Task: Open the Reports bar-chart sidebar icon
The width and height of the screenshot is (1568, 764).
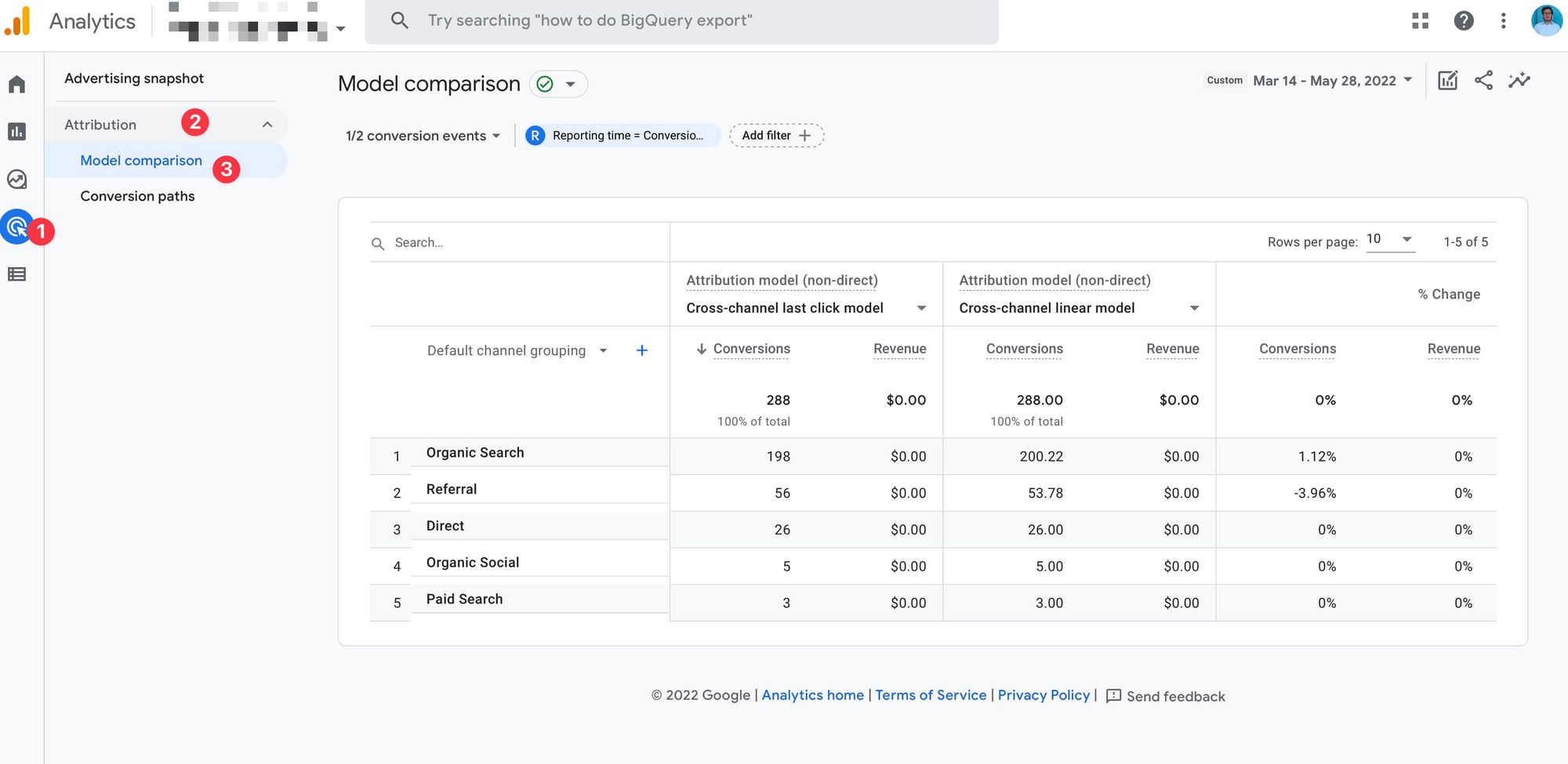Action: 17,132
